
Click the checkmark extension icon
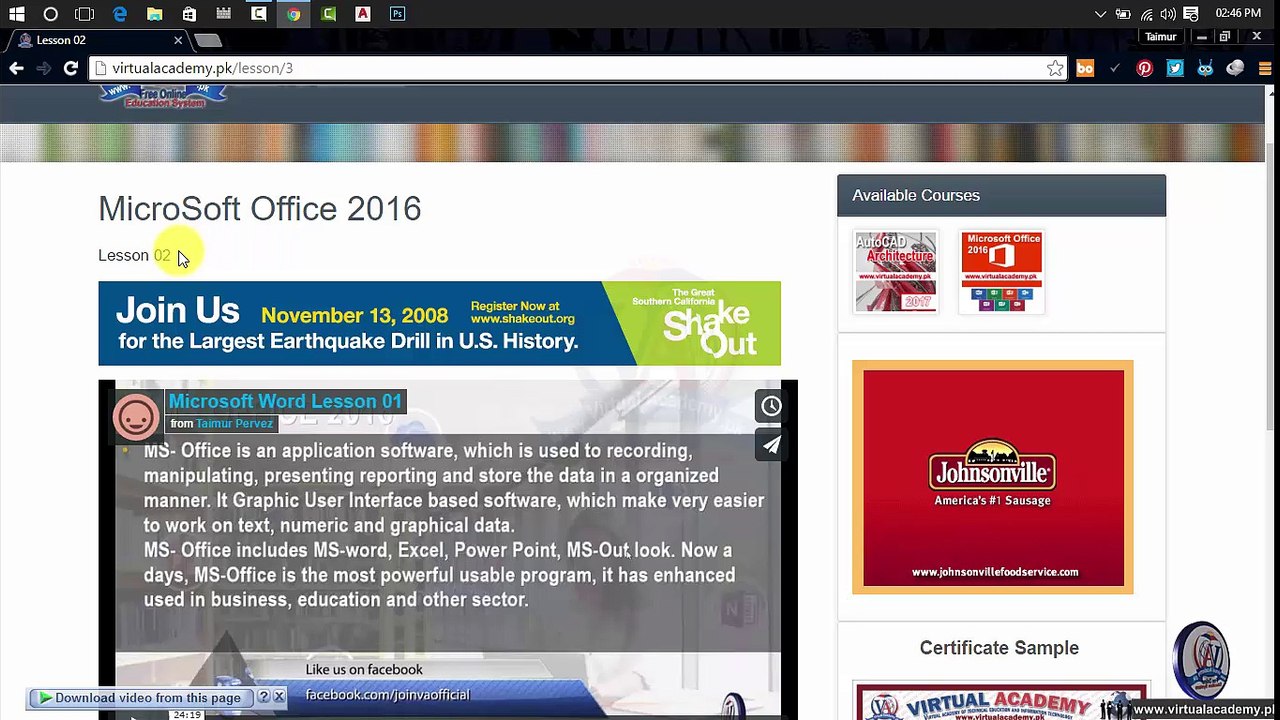(1115, 68)
